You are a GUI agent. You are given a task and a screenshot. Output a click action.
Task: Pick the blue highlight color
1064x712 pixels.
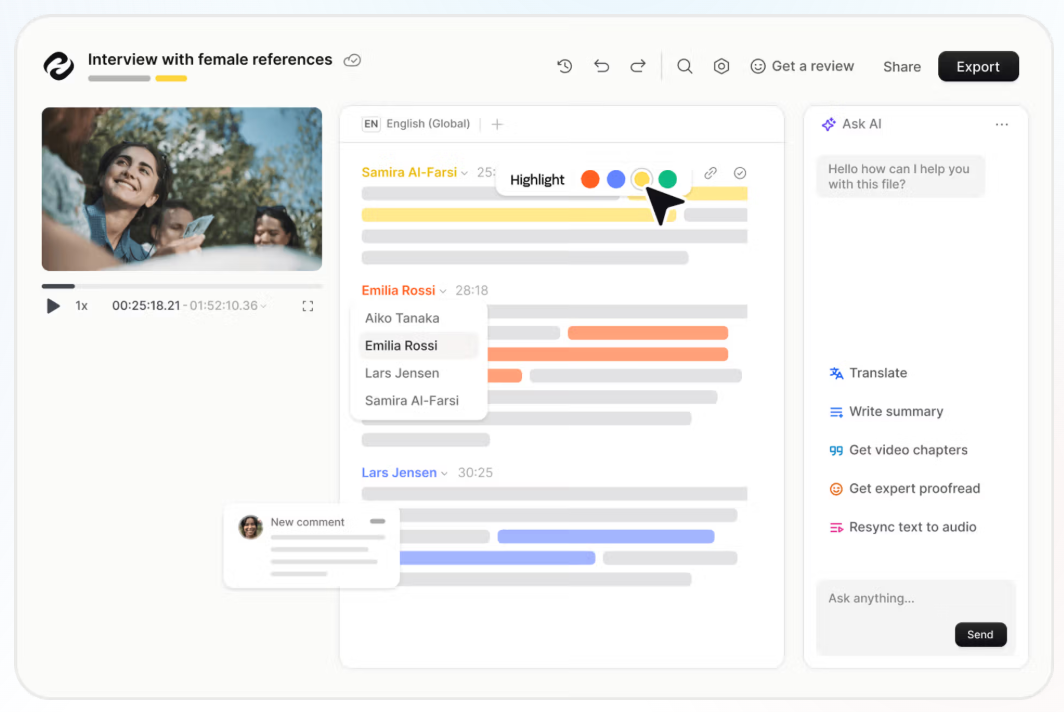(x=616, y=179)
